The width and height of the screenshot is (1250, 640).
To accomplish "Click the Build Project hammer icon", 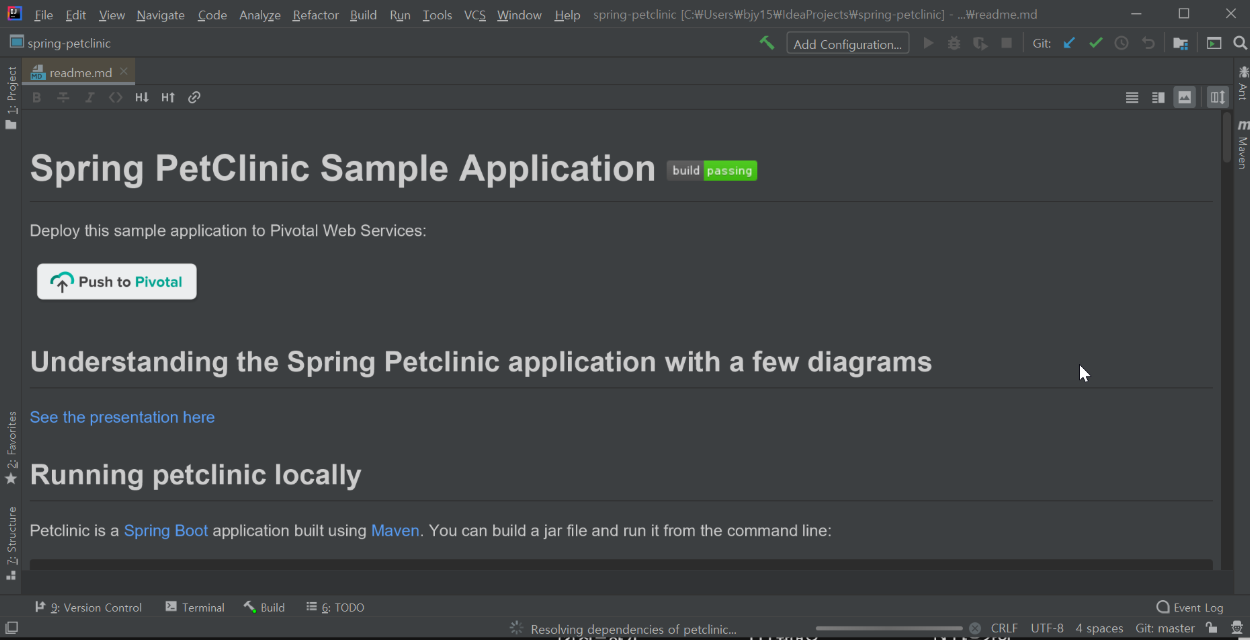I will click(x=767, y=43).
